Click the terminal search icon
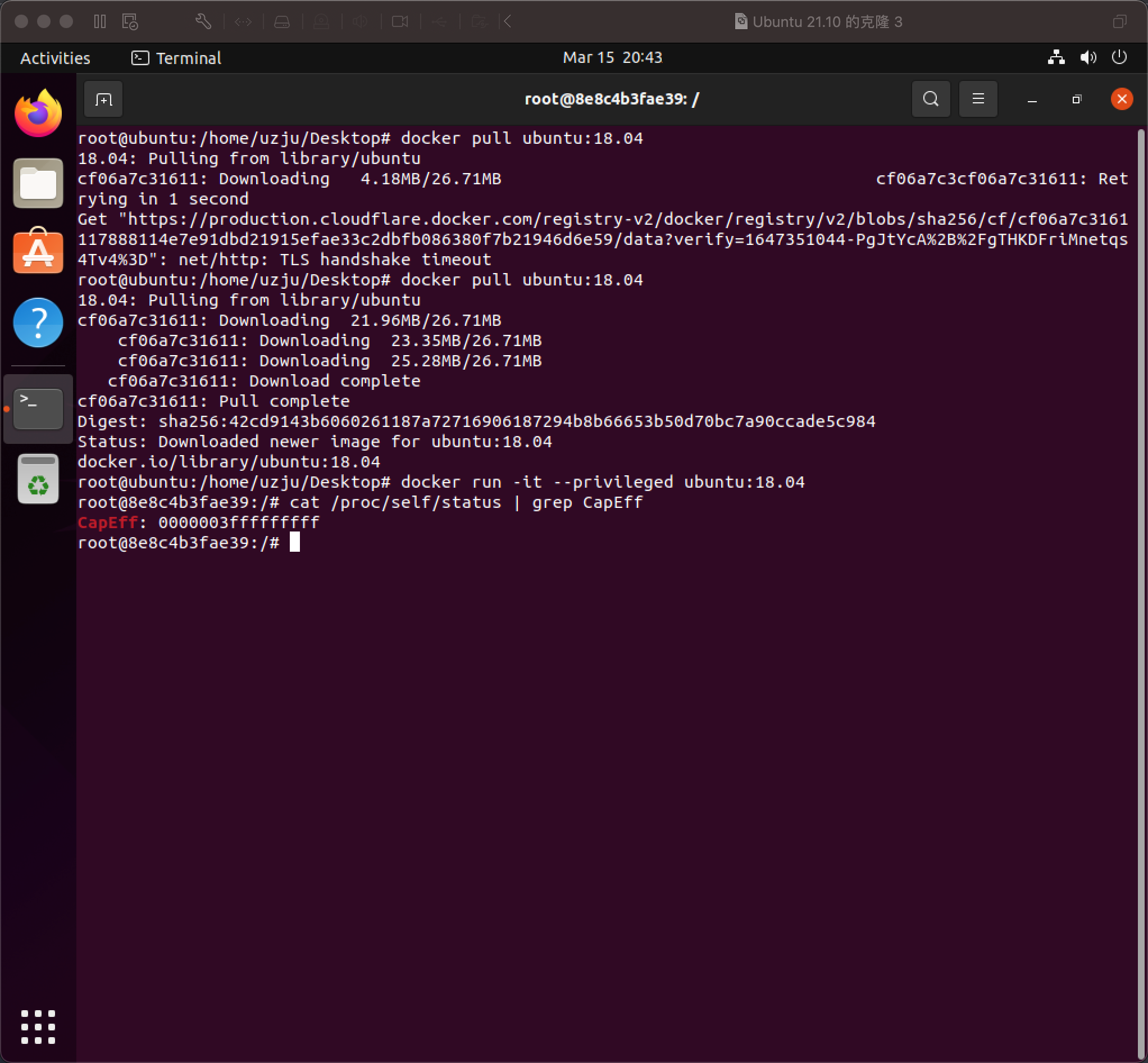The image size is (1148, 1063). 931,99
